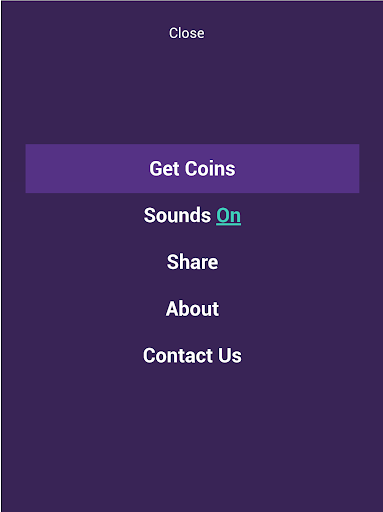Contact the developers via Contact Us
This screenshot has height=512, width=383.
tap(192, 355)
